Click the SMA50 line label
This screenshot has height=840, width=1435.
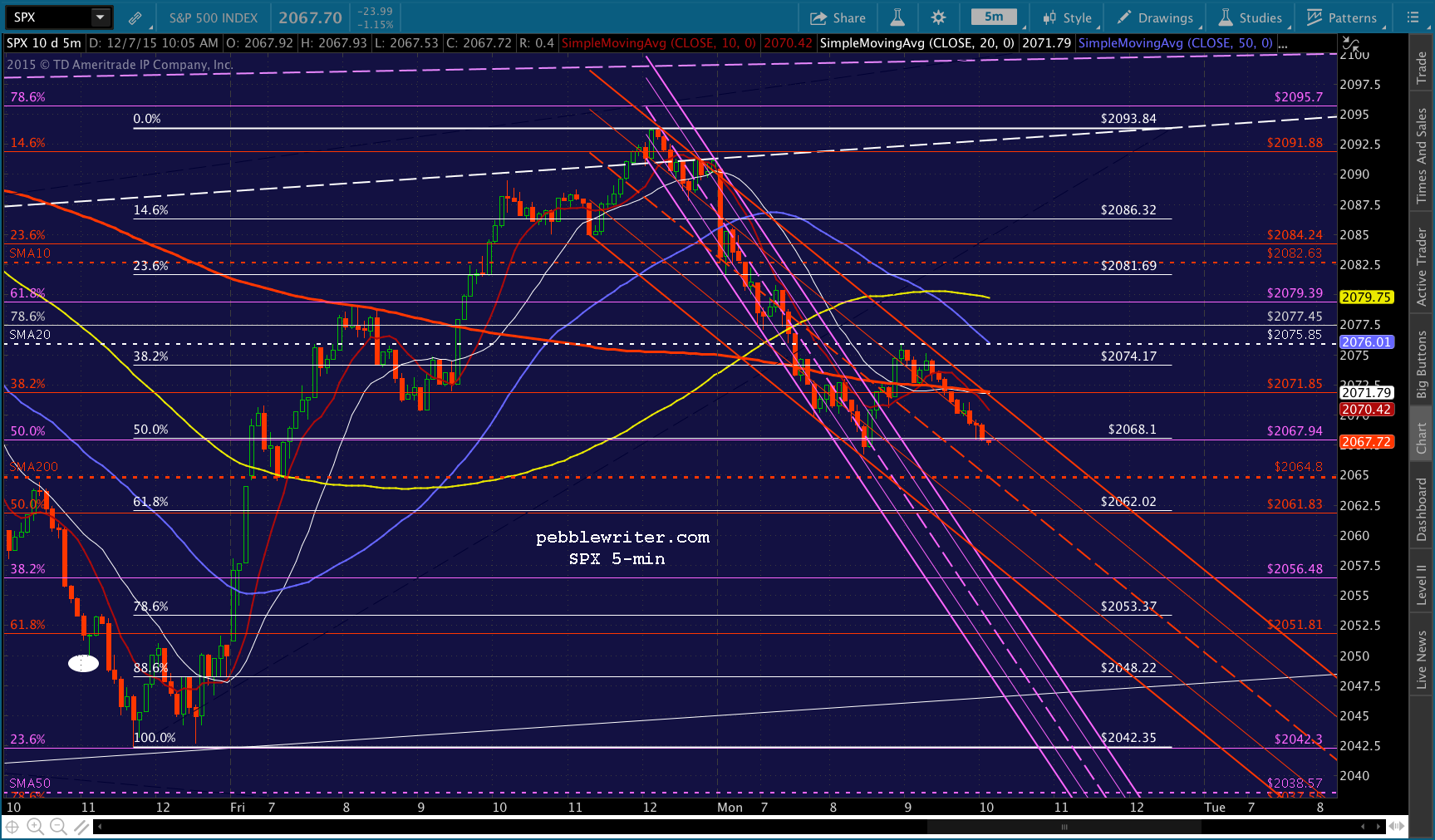30,783
